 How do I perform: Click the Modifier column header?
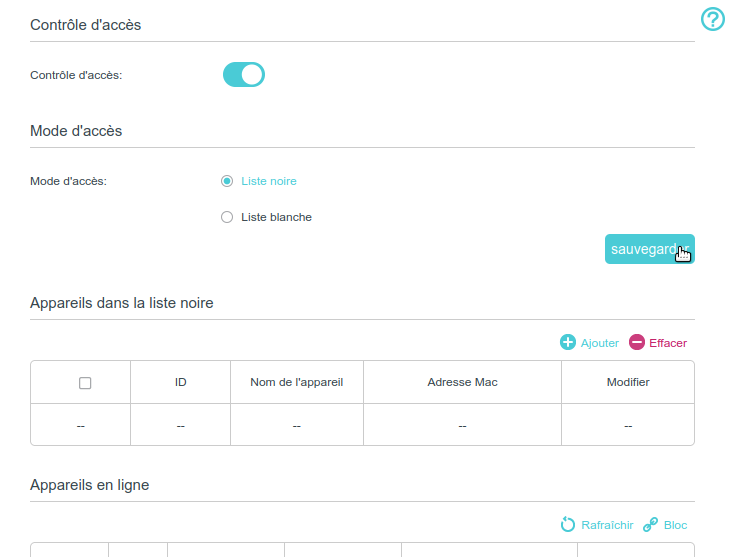pyautogui.click(x=628, y=382)
